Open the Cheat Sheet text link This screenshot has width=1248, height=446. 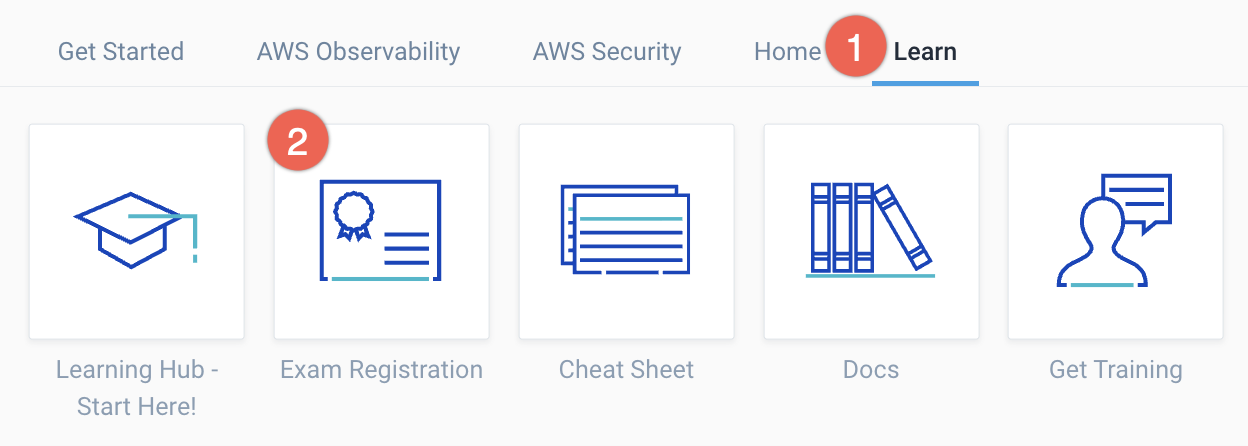[626, 370]
